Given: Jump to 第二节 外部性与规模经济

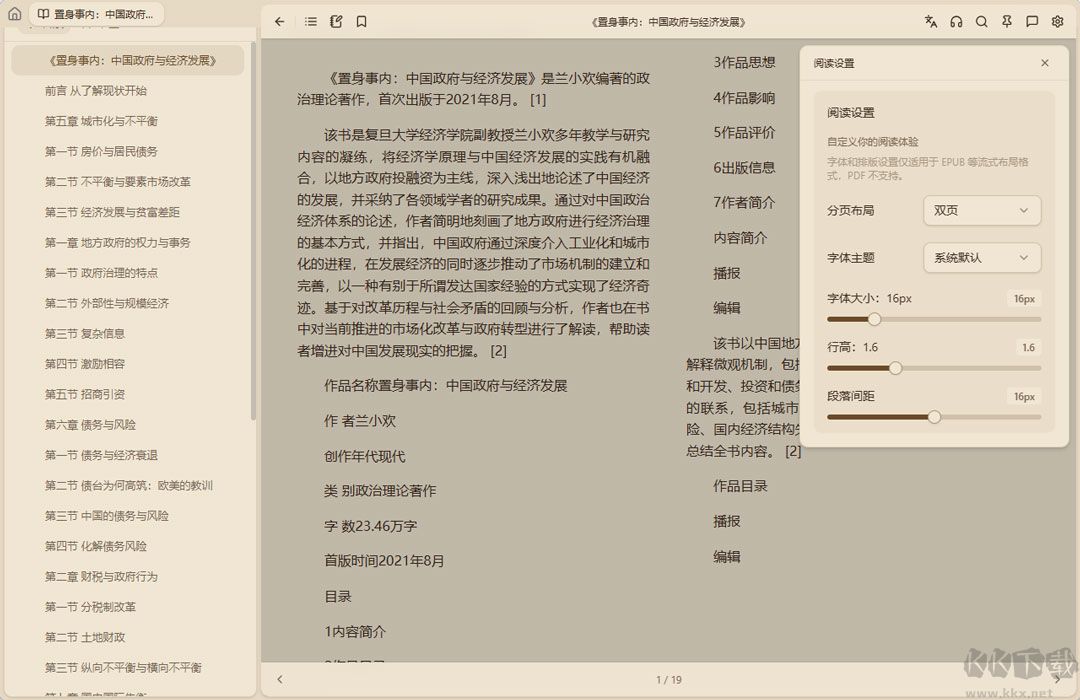Looking at the screenshot, I should [x=107, y=303].
